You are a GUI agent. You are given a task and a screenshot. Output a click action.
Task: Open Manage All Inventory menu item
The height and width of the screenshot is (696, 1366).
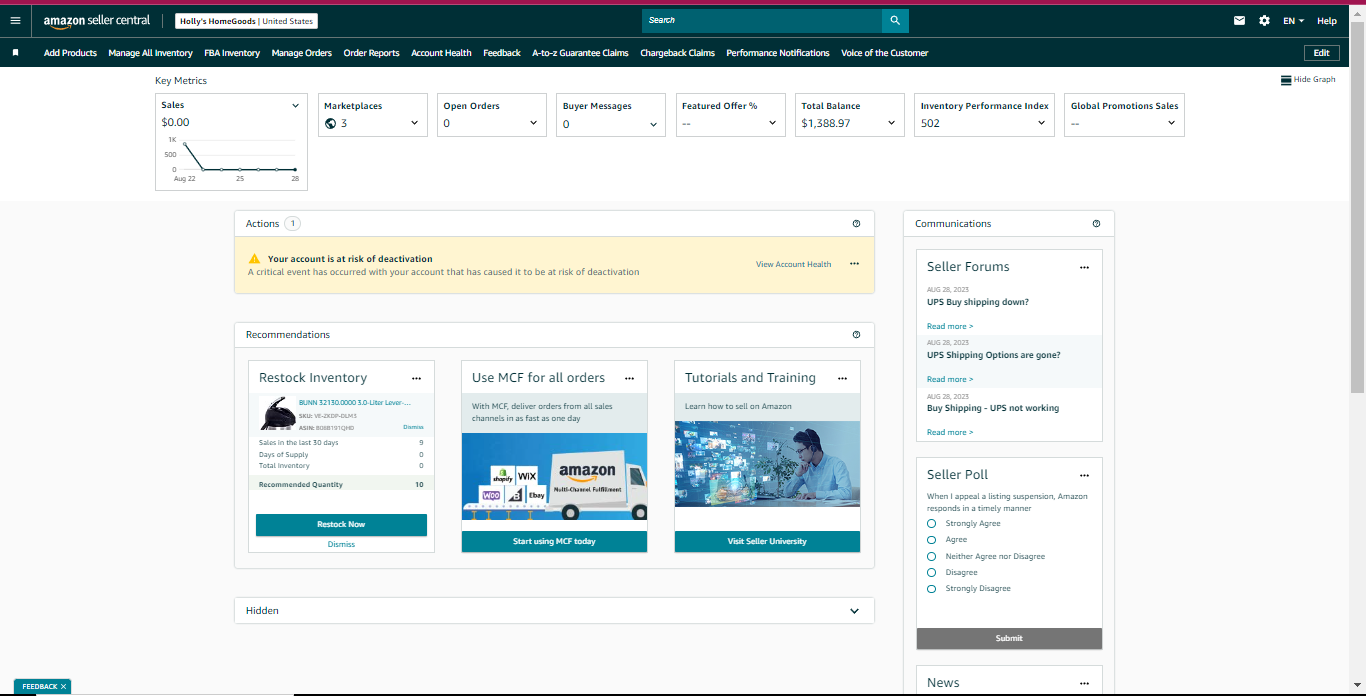tap(150, 53)
